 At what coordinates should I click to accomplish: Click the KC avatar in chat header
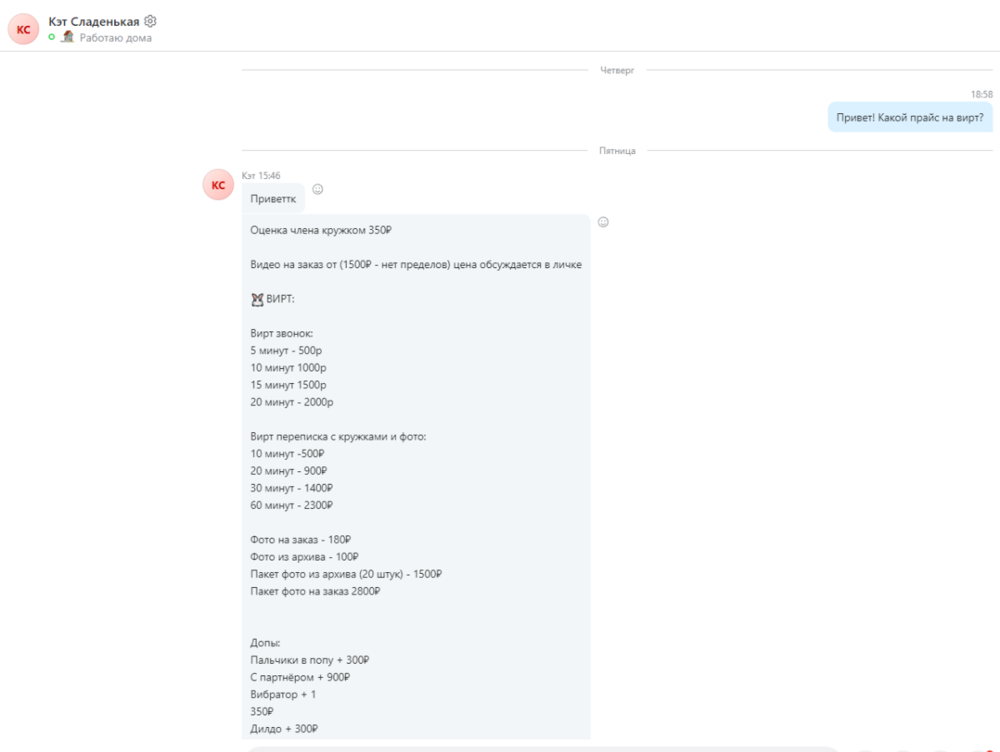click(23, 29)
